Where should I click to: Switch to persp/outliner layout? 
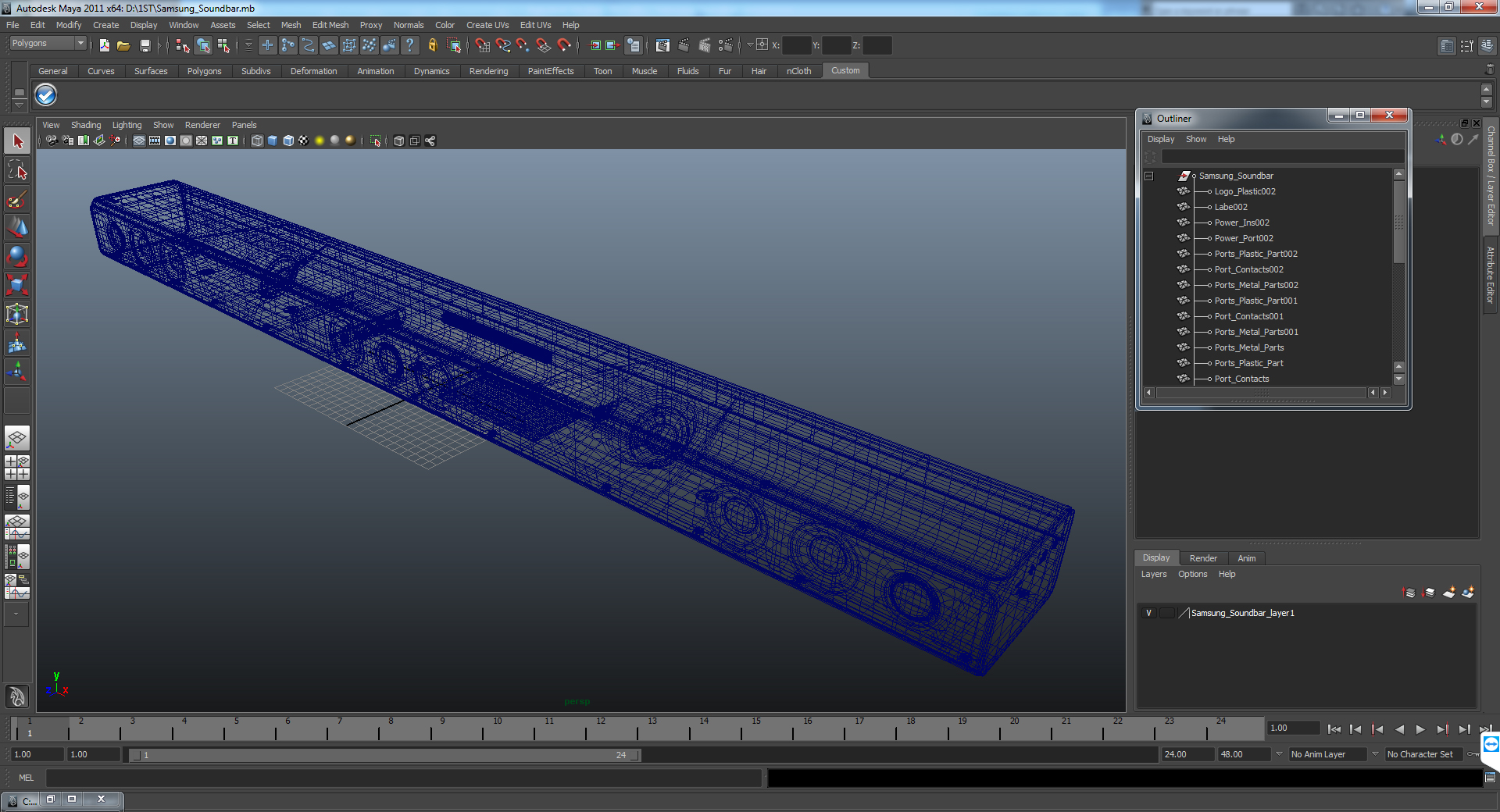pyautogui.click(x=17, y=497)
